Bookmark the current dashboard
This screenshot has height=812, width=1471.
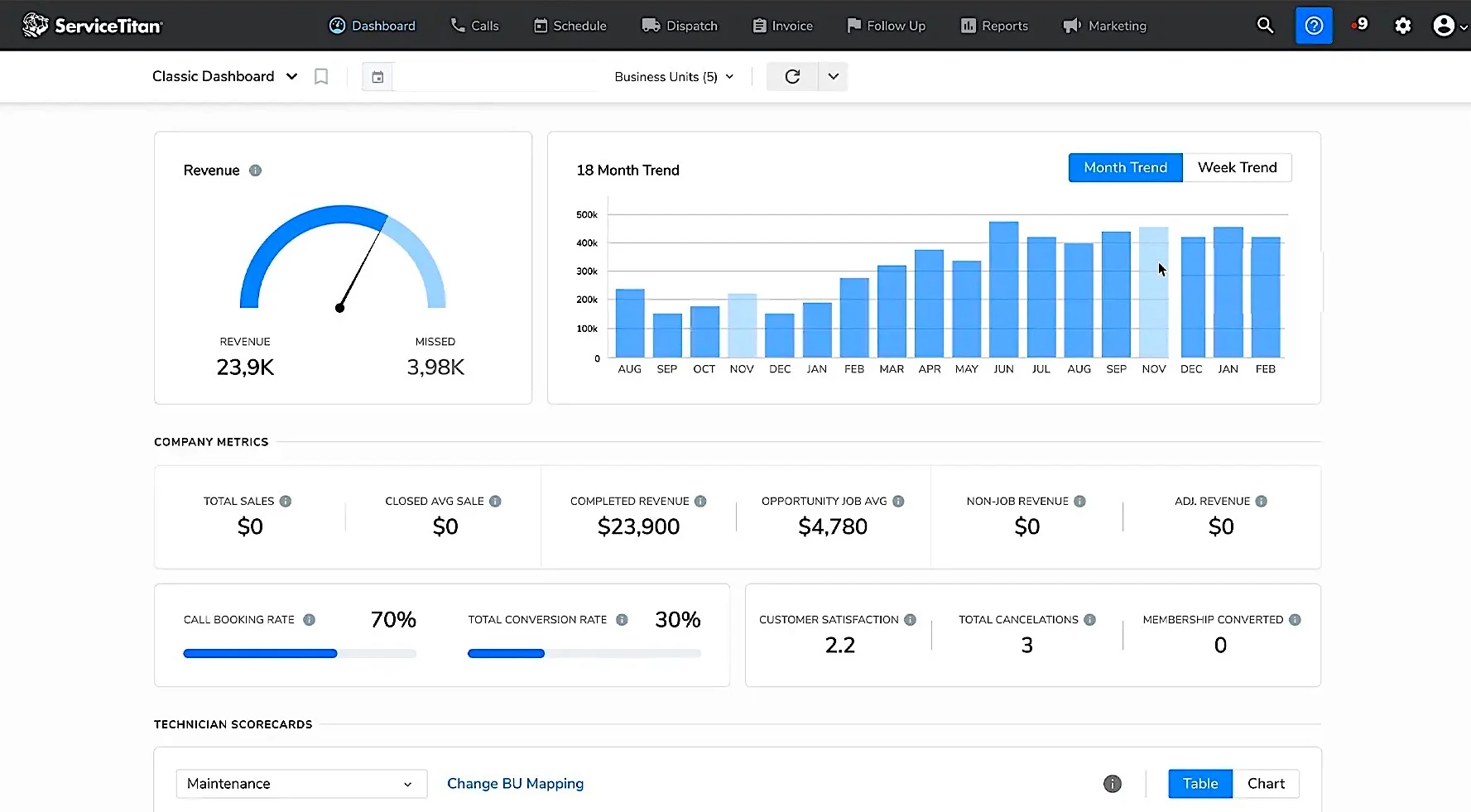321,76
